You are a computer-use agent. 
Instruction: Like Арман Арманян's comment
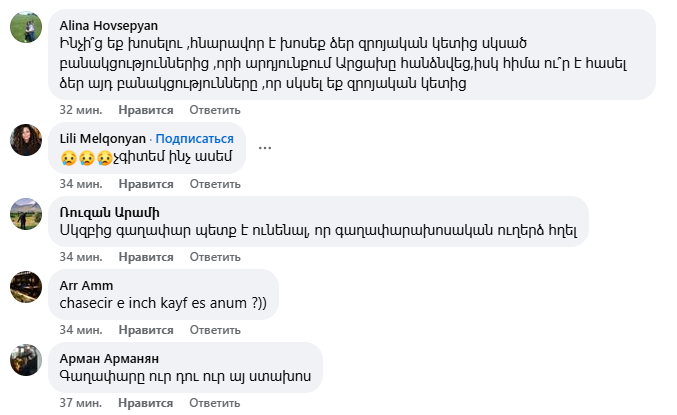tap(146, 403)
